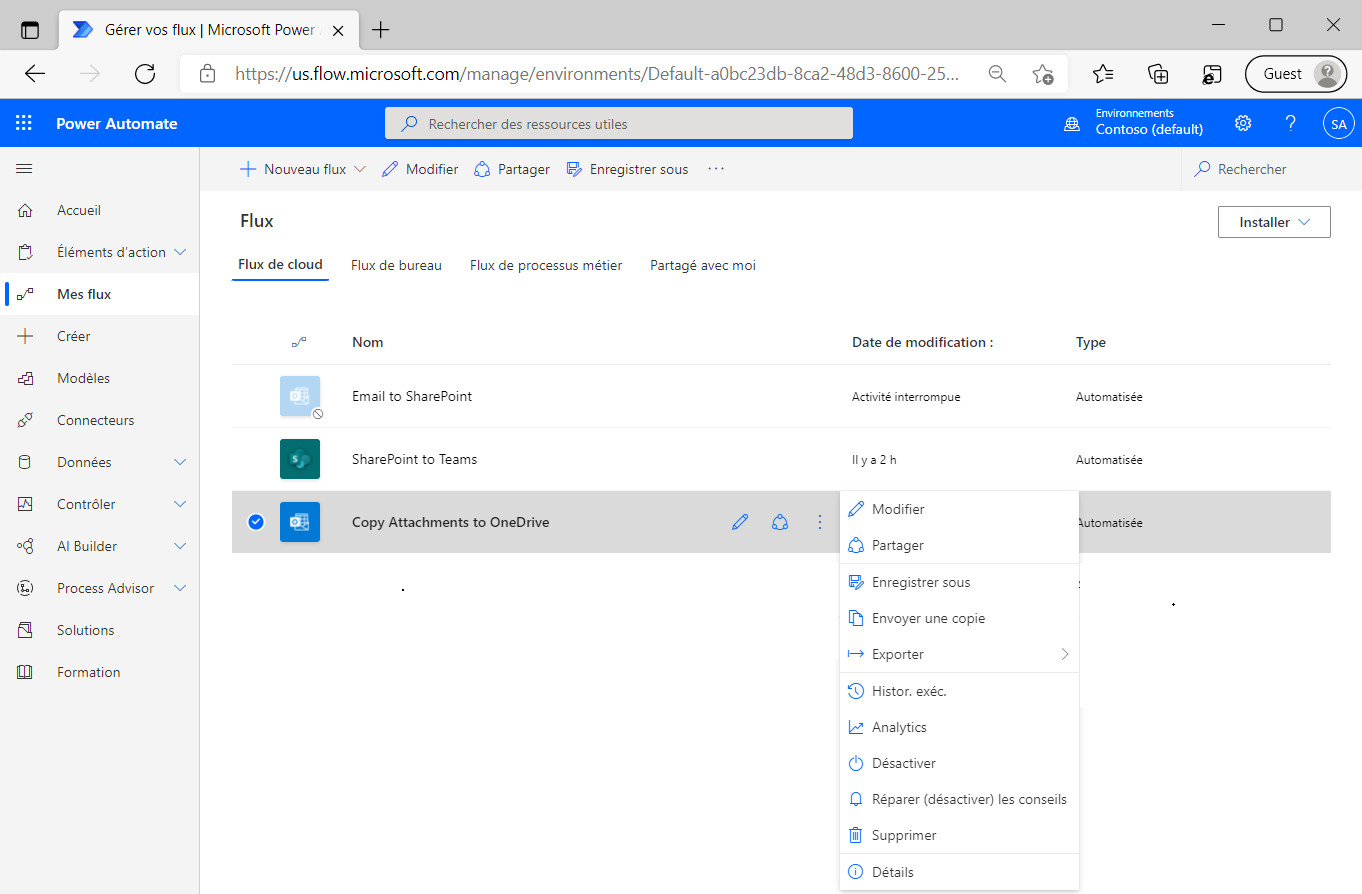Open Formation in the sidebar
Image resolution: width=1362 pixels, height=894 pixels.
(89, 672)
